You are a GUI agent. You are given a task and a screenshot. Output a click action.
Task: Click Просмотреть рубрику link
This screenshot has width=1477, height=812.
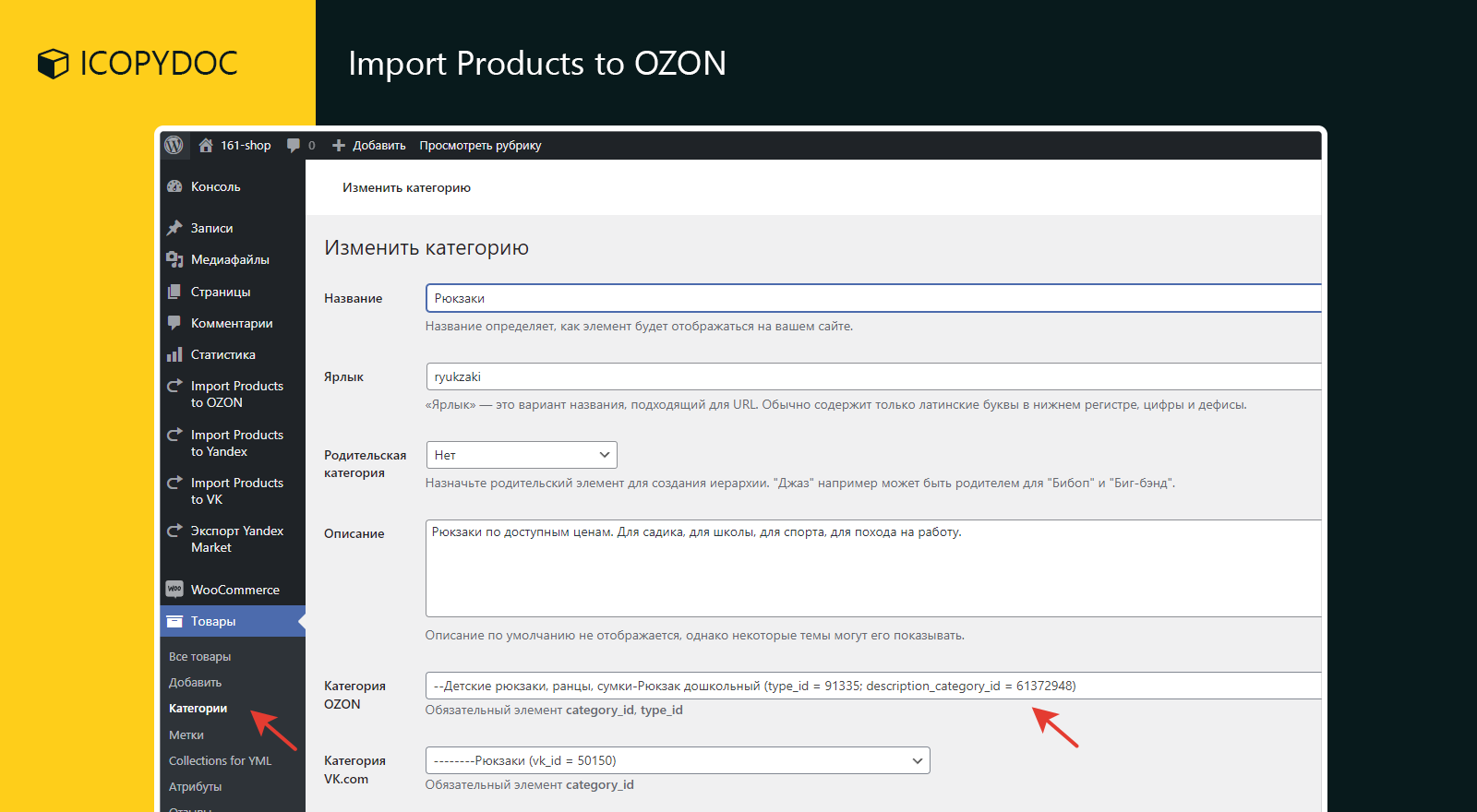tap(480, 145)
